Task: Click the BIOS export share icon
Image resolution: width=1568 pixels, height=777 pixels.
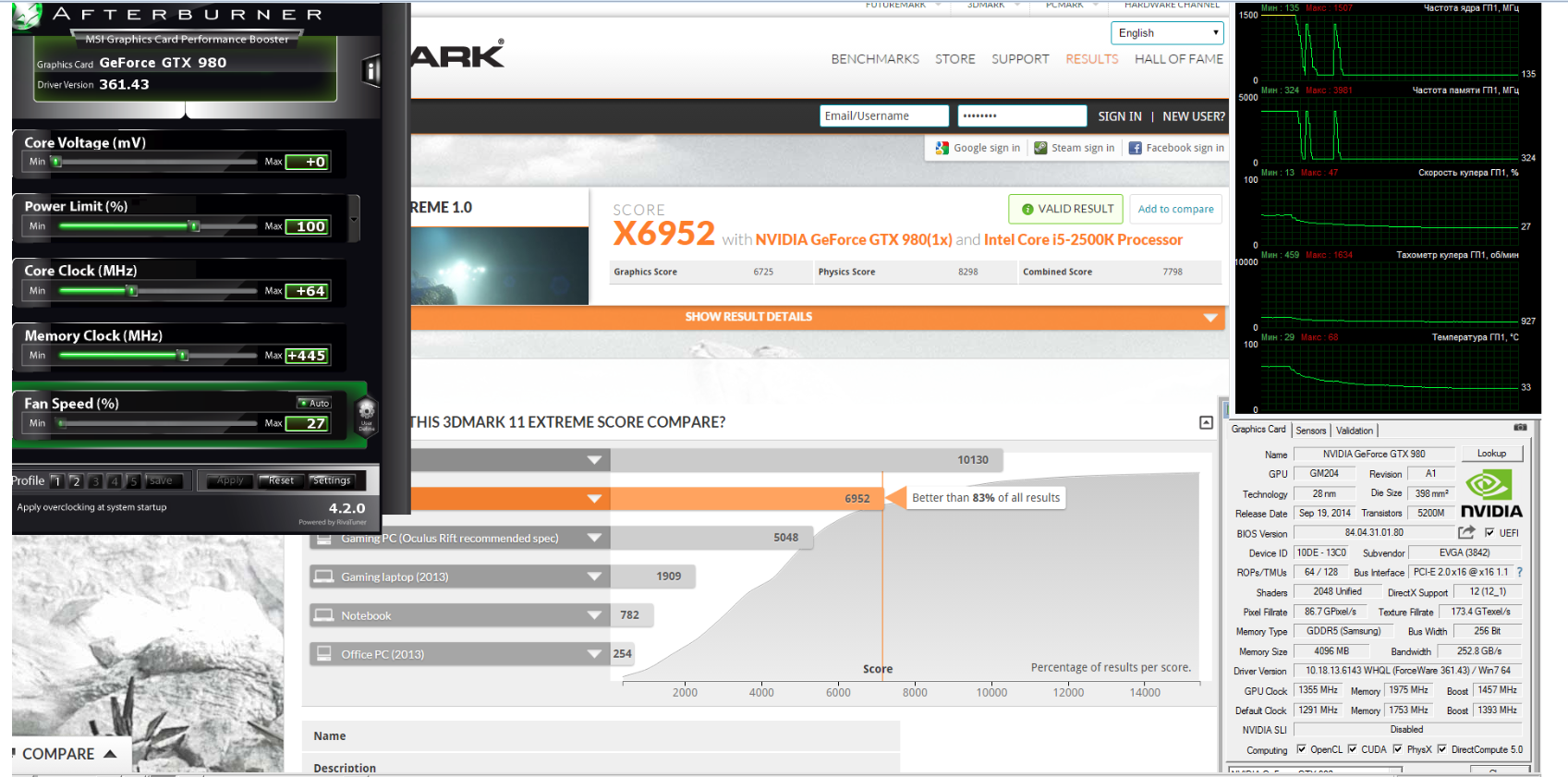Action: pyautogui.click(x=1466, y=532)
